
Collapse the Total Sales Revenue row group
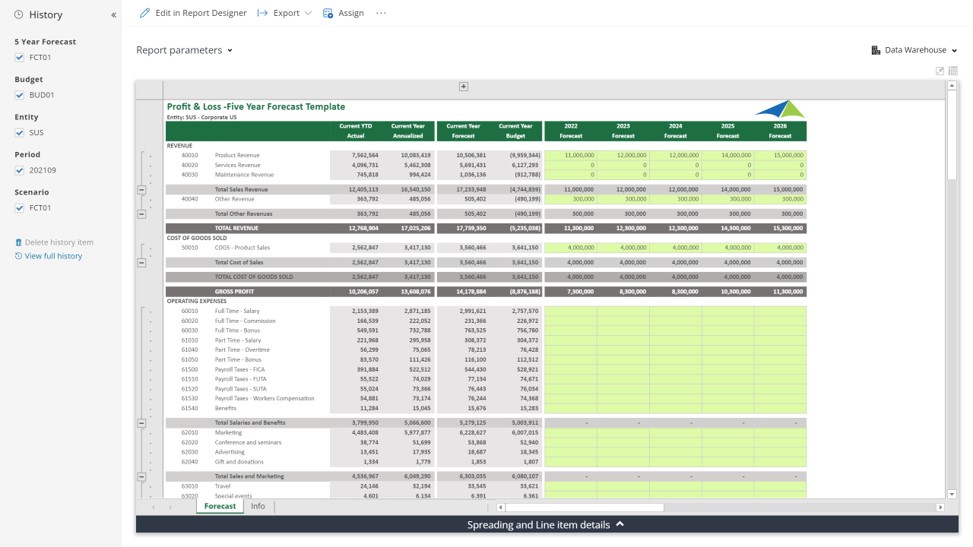(141, 189)
